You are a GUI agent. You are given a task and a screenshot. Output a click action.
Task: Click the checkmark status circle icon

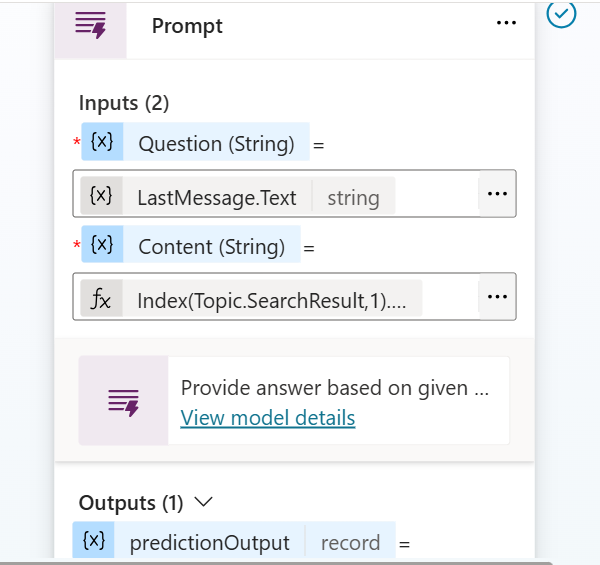tap(561, 14)
